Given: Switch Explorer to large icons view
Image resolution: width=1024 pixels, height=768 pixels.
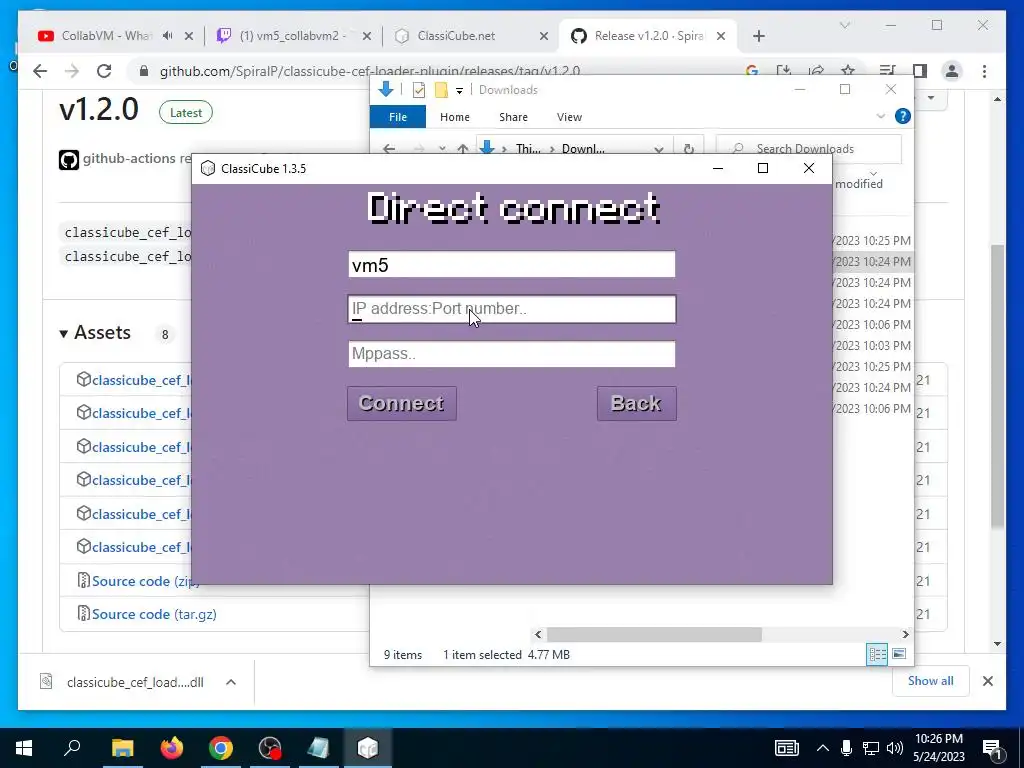Looking at the screenshot, I should pos(899,654).
